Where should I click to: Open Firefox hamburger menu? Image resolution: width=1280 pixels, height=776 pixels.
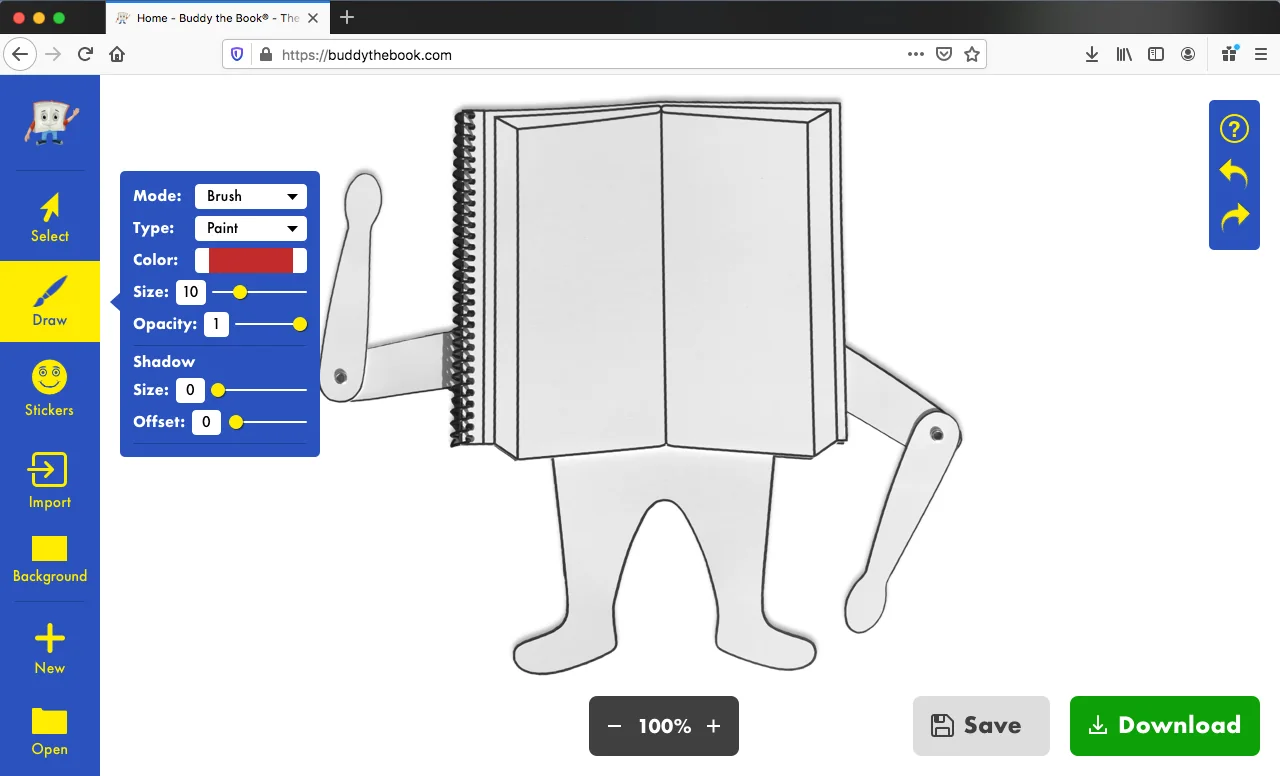pyautogui.click(x=1261, y=55)
